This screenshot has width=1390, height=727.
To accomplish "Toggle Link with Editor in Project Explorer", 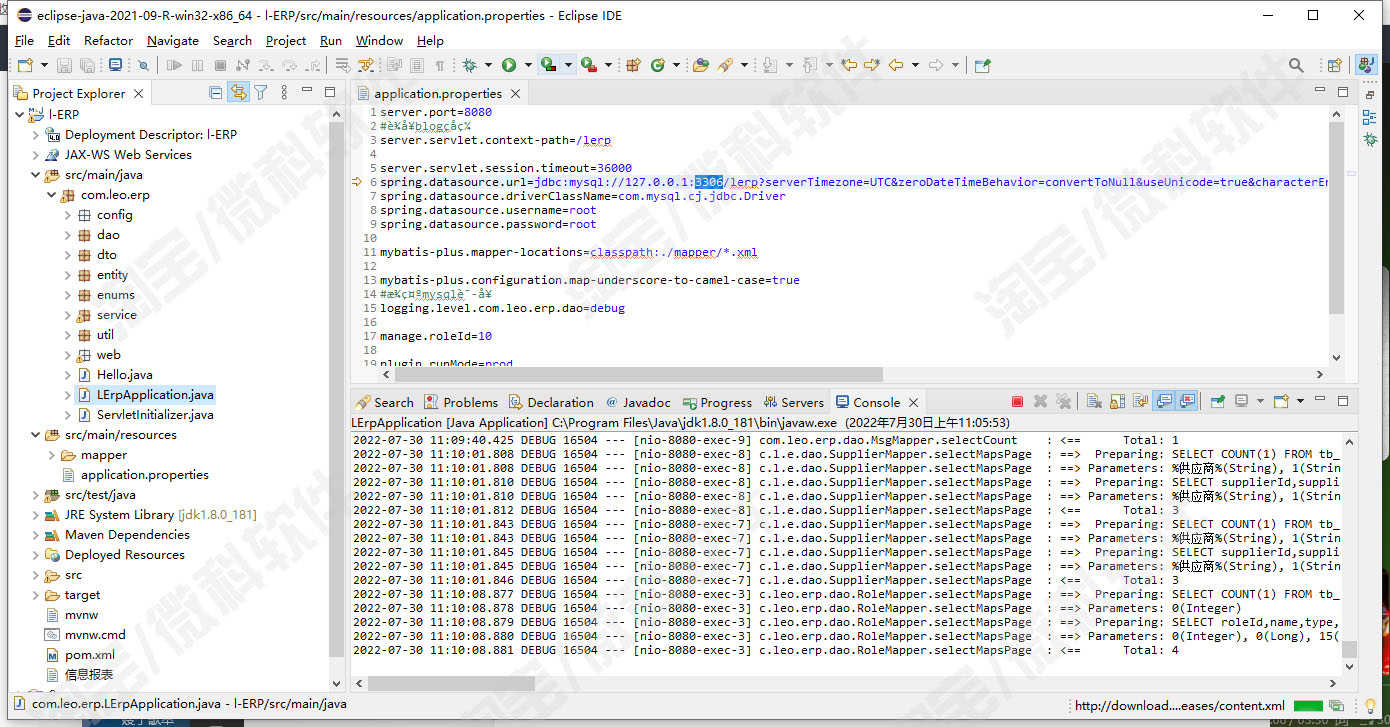I will 238,93.
